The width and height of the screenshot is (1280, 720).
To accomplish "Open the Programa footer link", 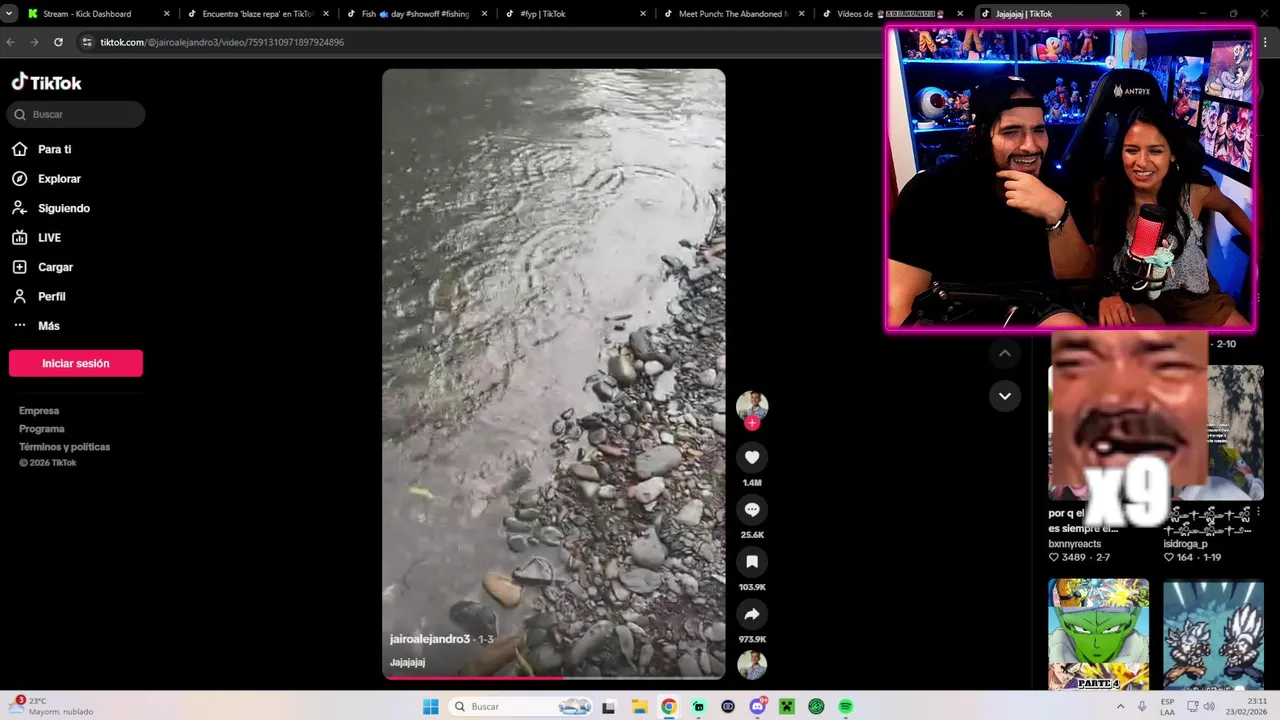I will pos(42,429).
